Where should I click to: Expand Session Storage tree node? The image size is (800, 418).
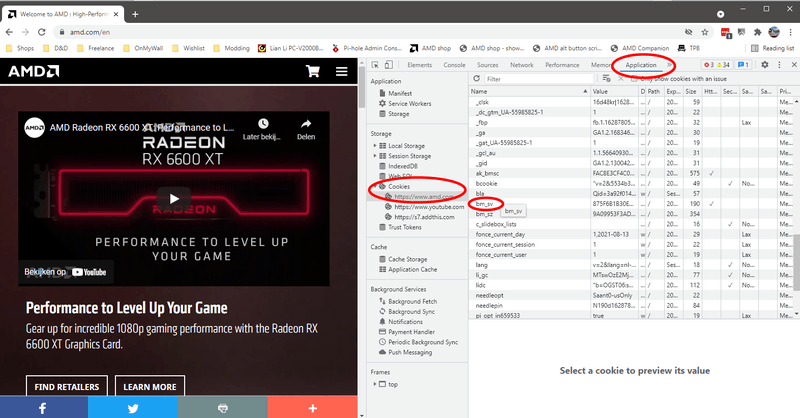[x=375, y=156]
